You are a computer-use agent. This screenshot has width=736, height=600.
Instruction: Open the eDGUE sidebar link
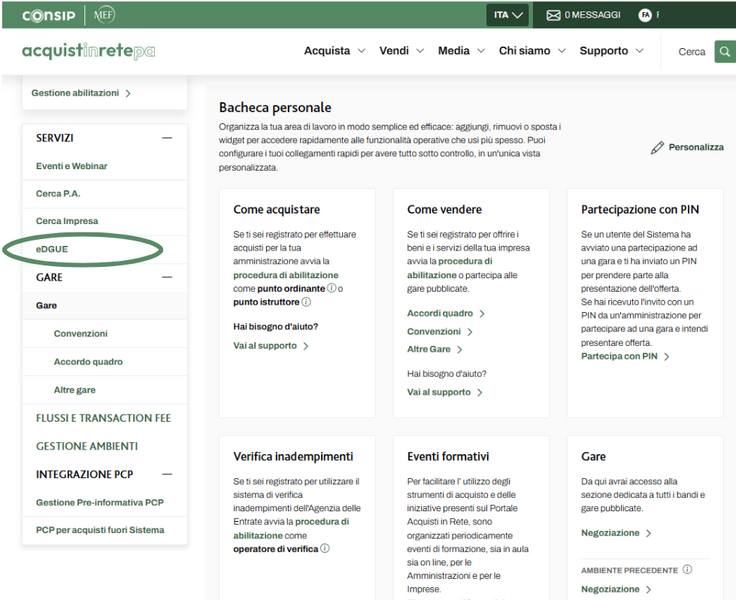coord(52,249)
